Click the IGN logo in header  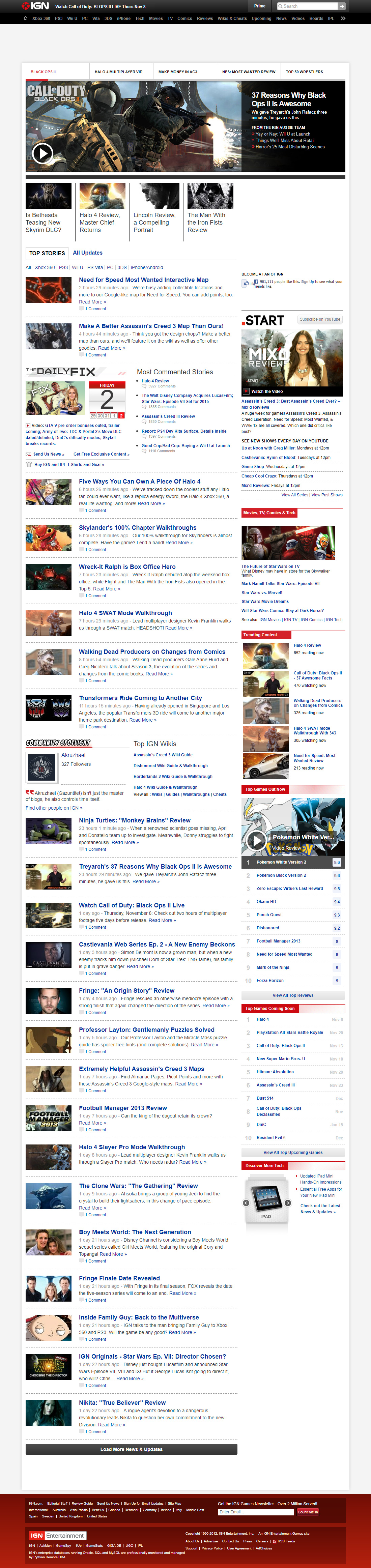(35, 6)
